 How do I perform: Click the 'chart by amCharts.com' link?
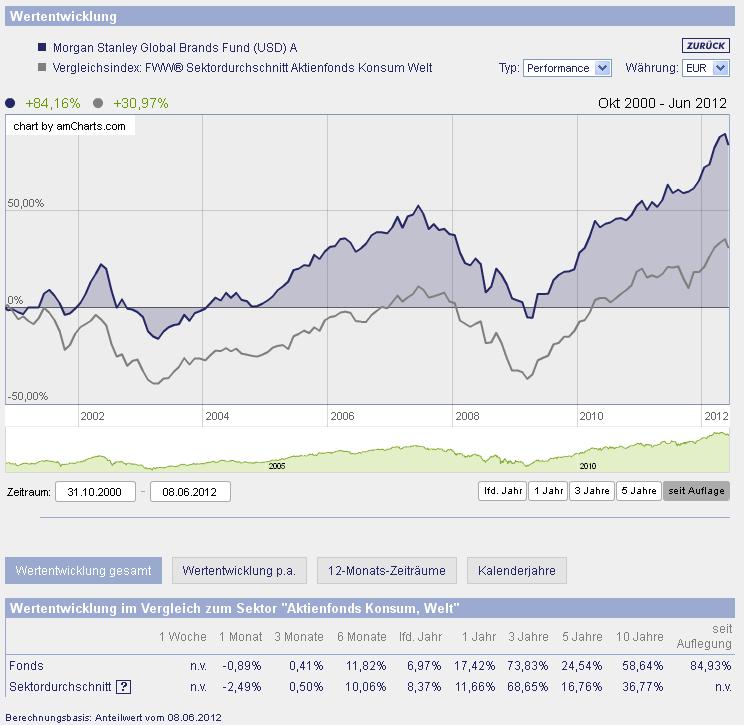[x=70, y=126]
